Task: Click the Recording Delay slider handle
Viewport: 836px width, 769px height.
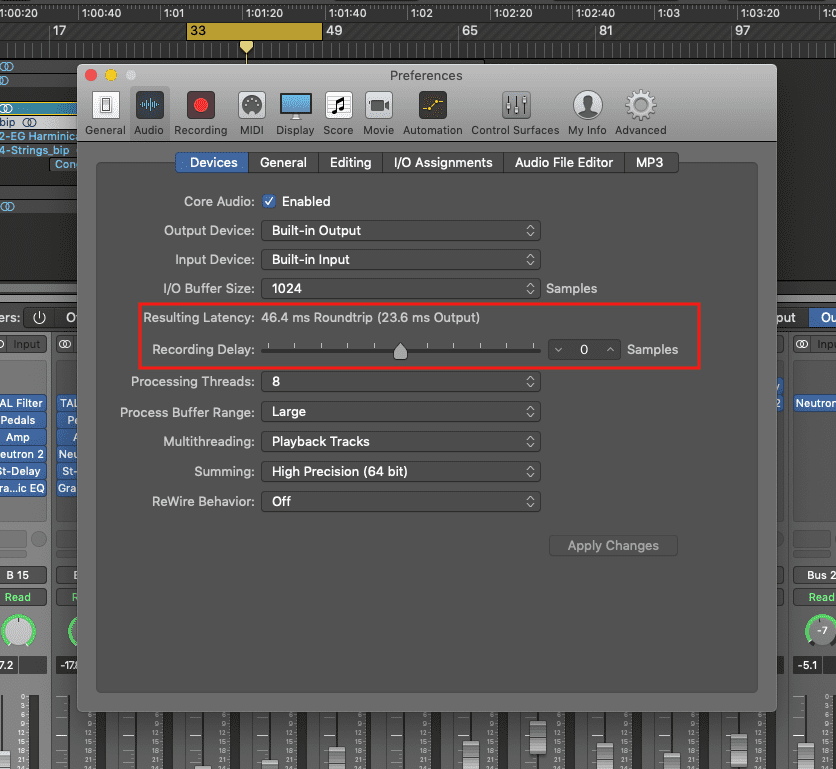Action: pos(400,351)
